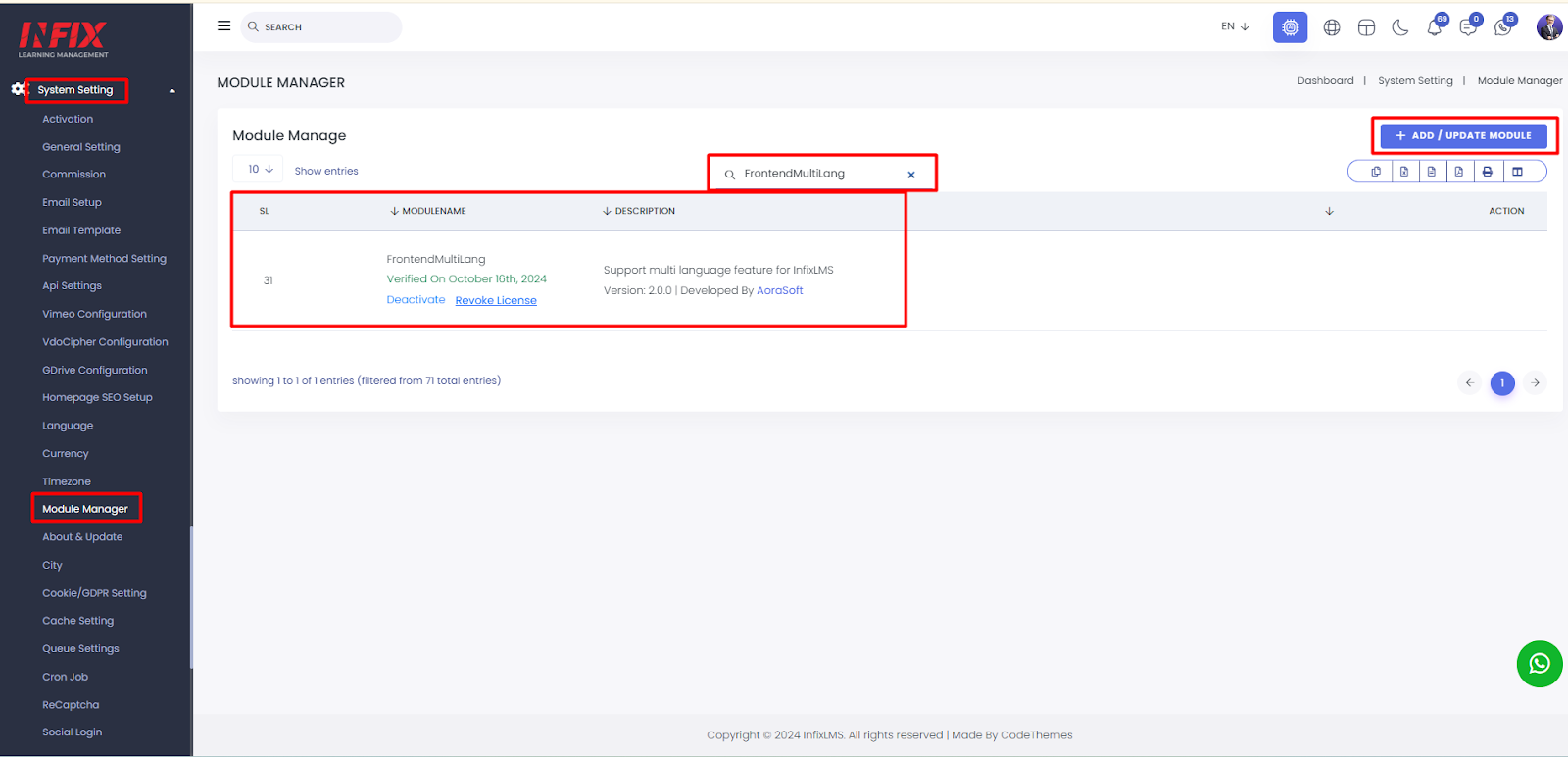Viewport: 1568px width, 757px height.
Task: Click the floating green WhatsApp button
Action: tap(1540, 664)
